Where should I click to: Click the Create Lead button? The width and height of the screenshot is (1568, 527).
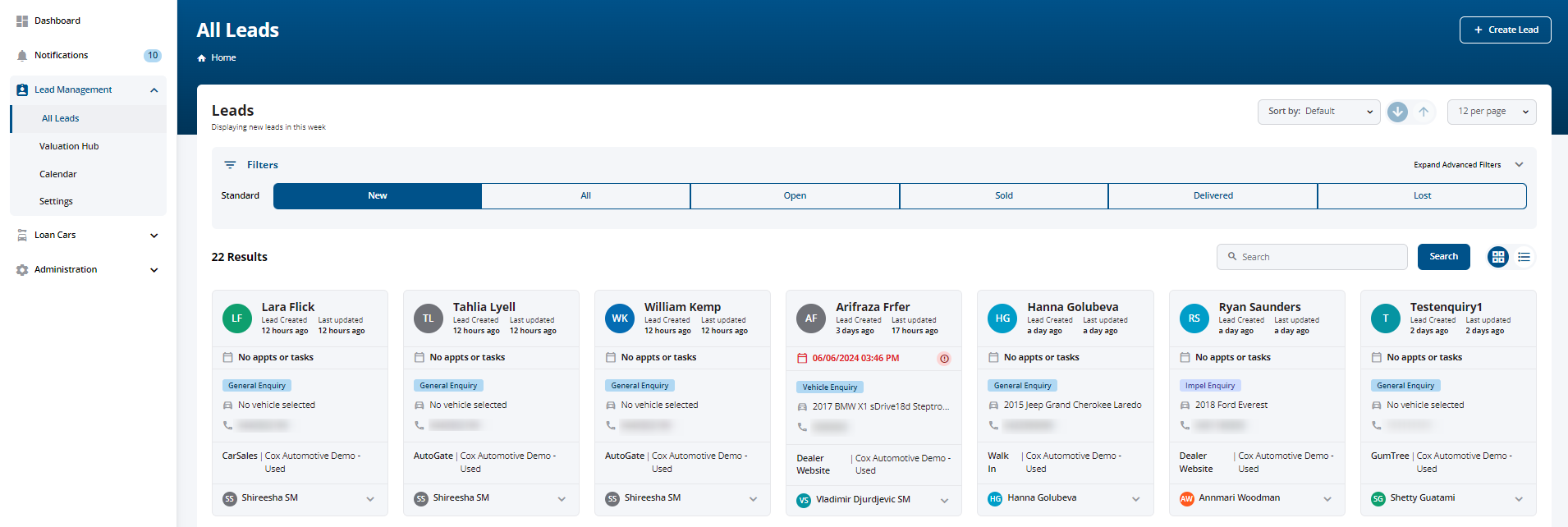coord(1506,30)
